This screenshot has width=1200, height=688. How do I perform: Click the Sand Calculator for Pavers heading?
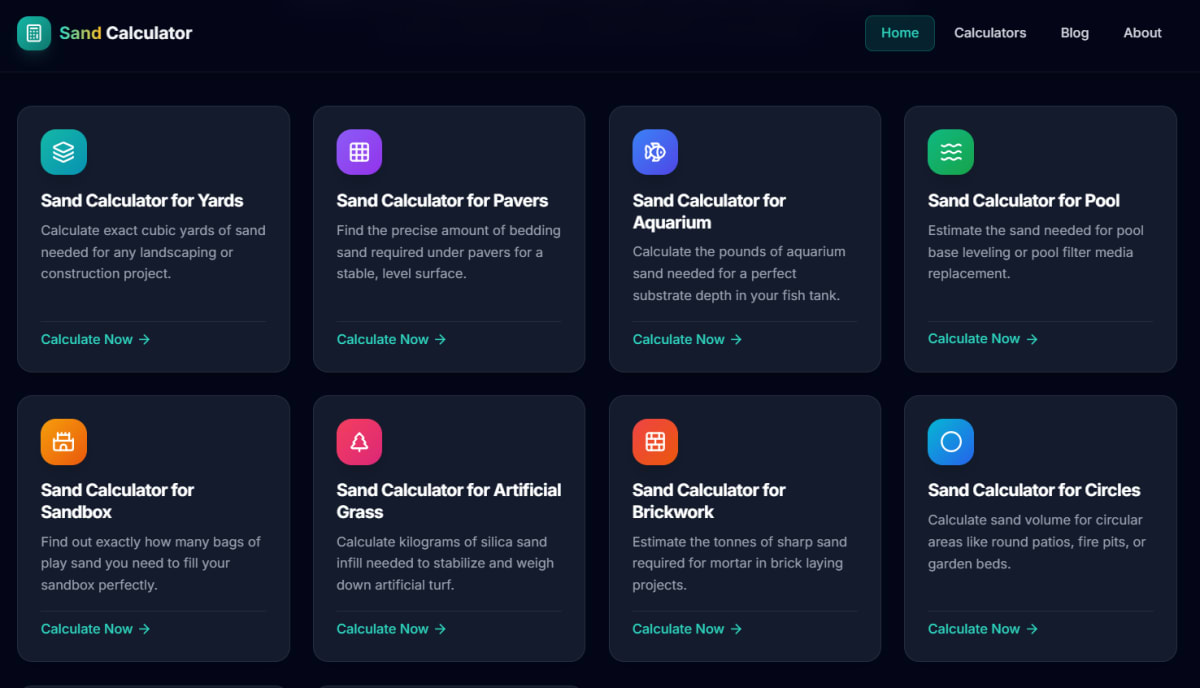click(x=443, y=200)
